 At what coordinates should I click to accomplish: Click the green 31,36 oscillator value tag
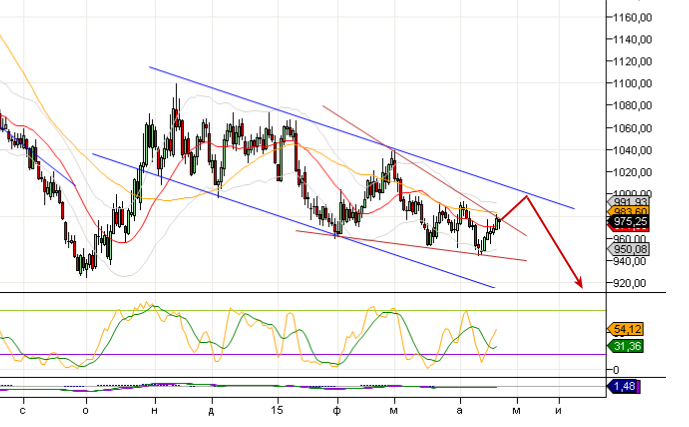pyautogui.click(x=627, y=346)
